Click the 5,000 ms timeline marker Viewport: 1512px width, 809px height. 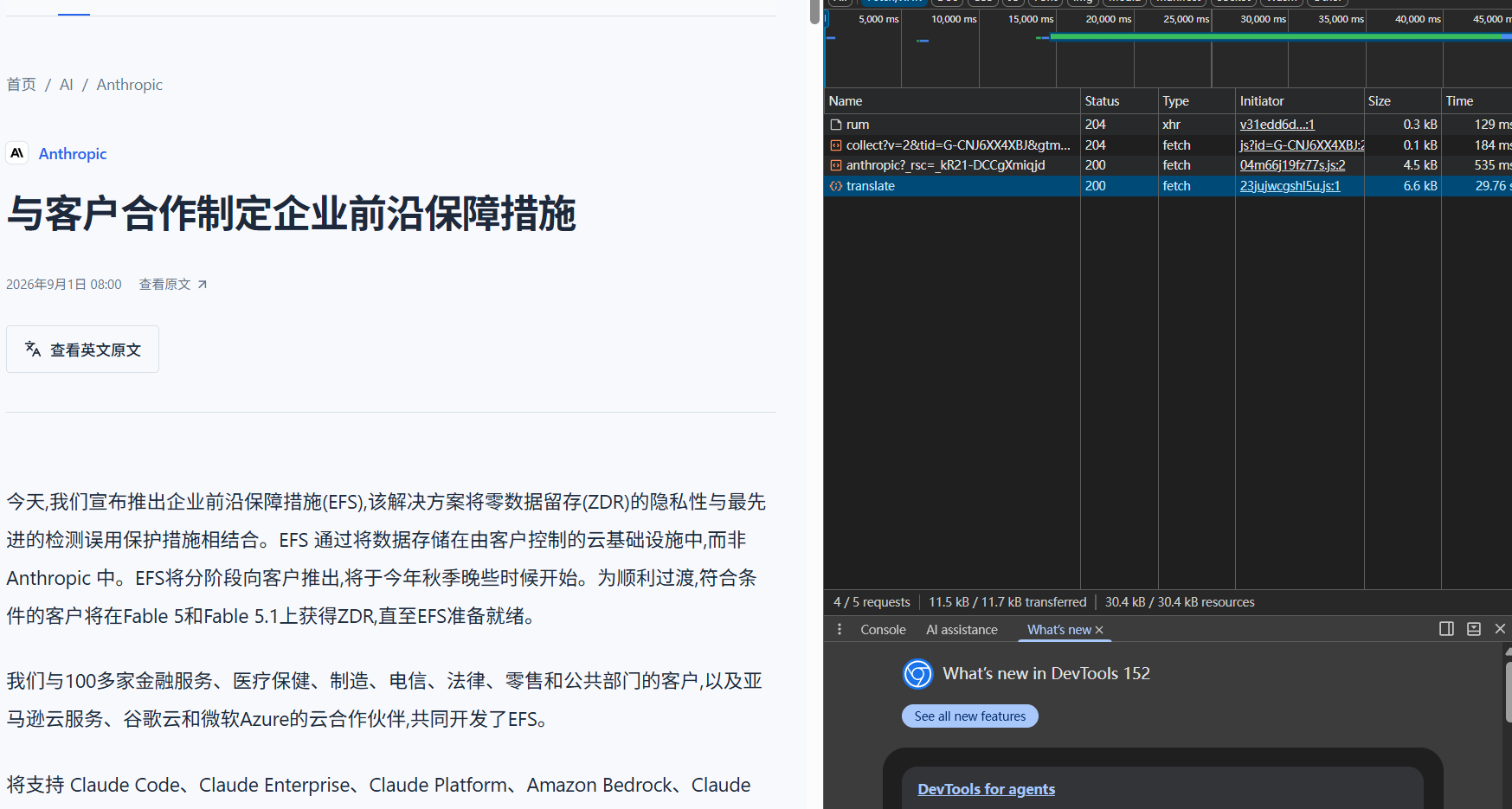click(x=878, y=19)
